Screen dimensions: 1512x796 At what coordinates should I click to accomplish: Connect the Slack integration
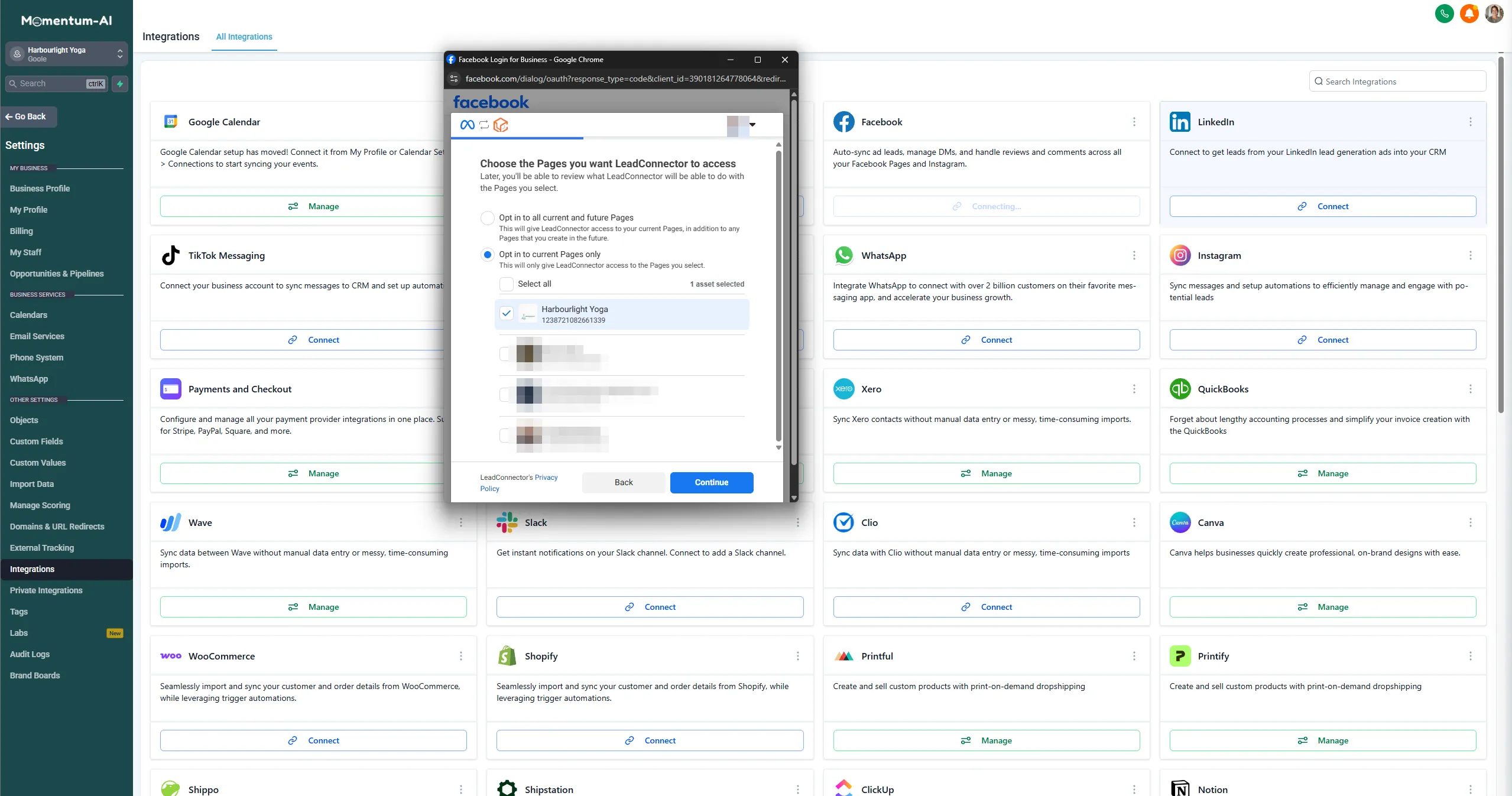[650, 607]
